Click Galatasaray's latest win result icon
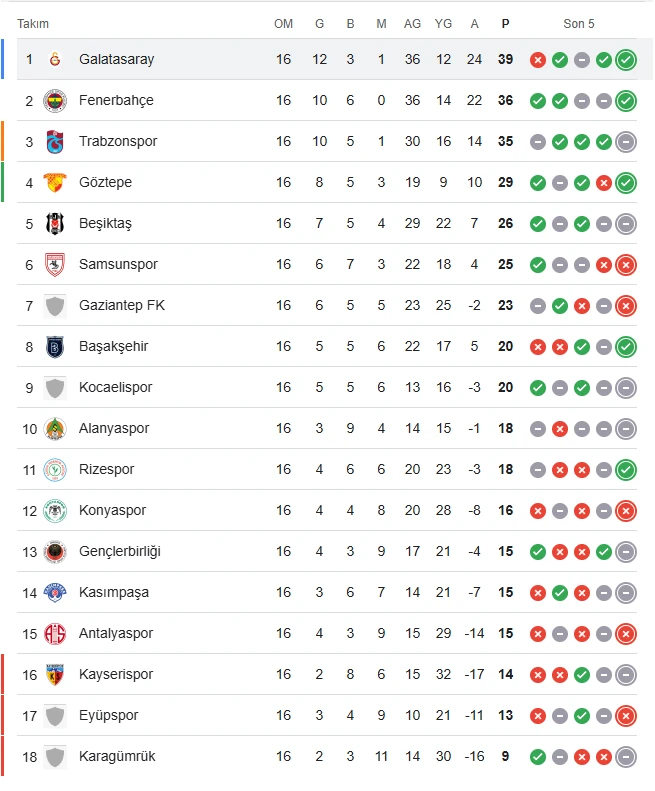 click(x=626, y=59)
